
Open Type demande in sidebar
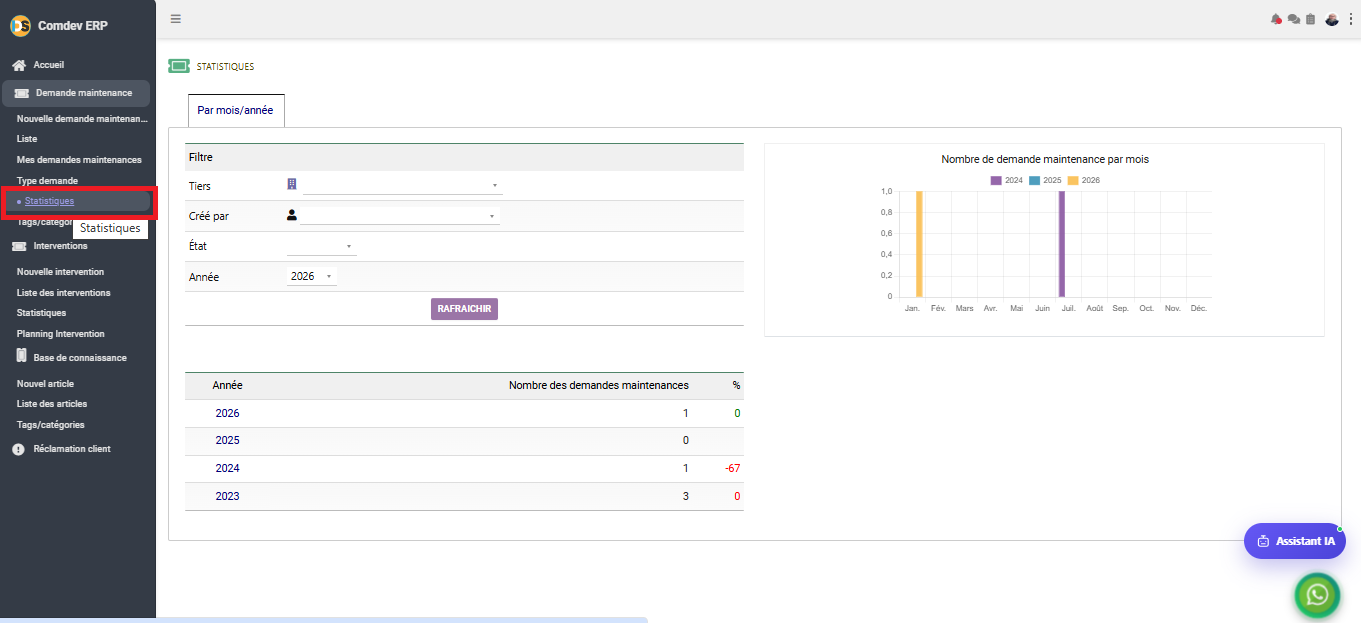tap(47, 181)
